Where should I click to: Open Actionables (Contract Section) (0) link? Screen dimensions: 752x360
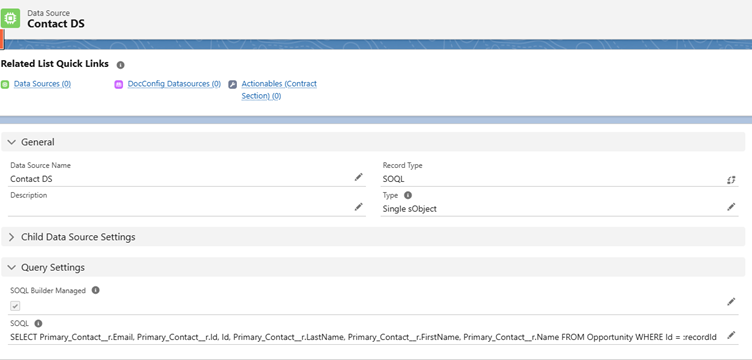coord(279,90)
